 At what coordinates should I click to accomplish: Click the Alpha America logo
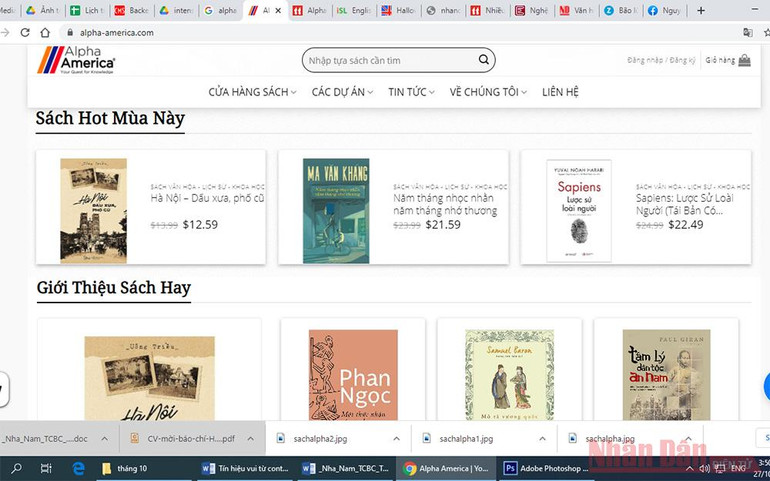(x=77, y=60)
